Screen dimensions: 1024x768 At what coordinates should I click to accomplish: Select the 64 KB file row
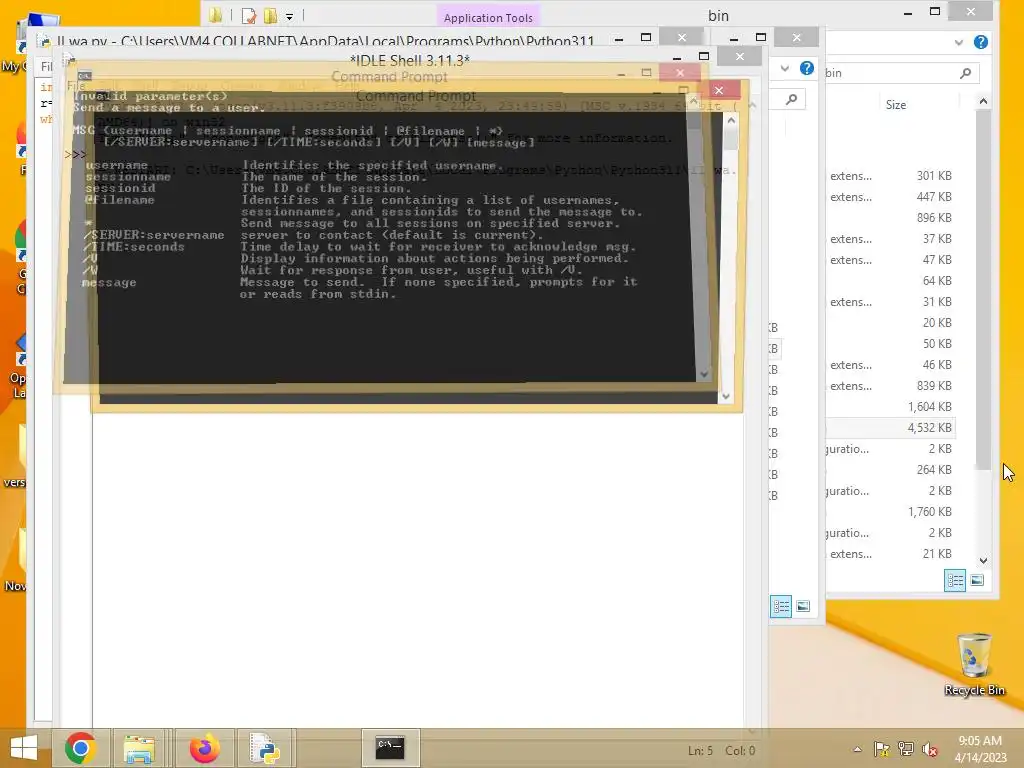pos(891,281)
